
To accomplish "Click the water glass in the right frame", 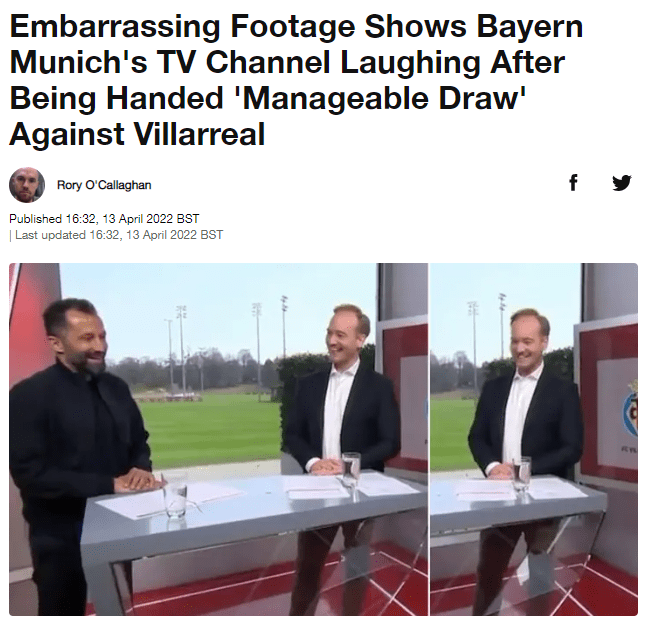I will click(522, 475).
